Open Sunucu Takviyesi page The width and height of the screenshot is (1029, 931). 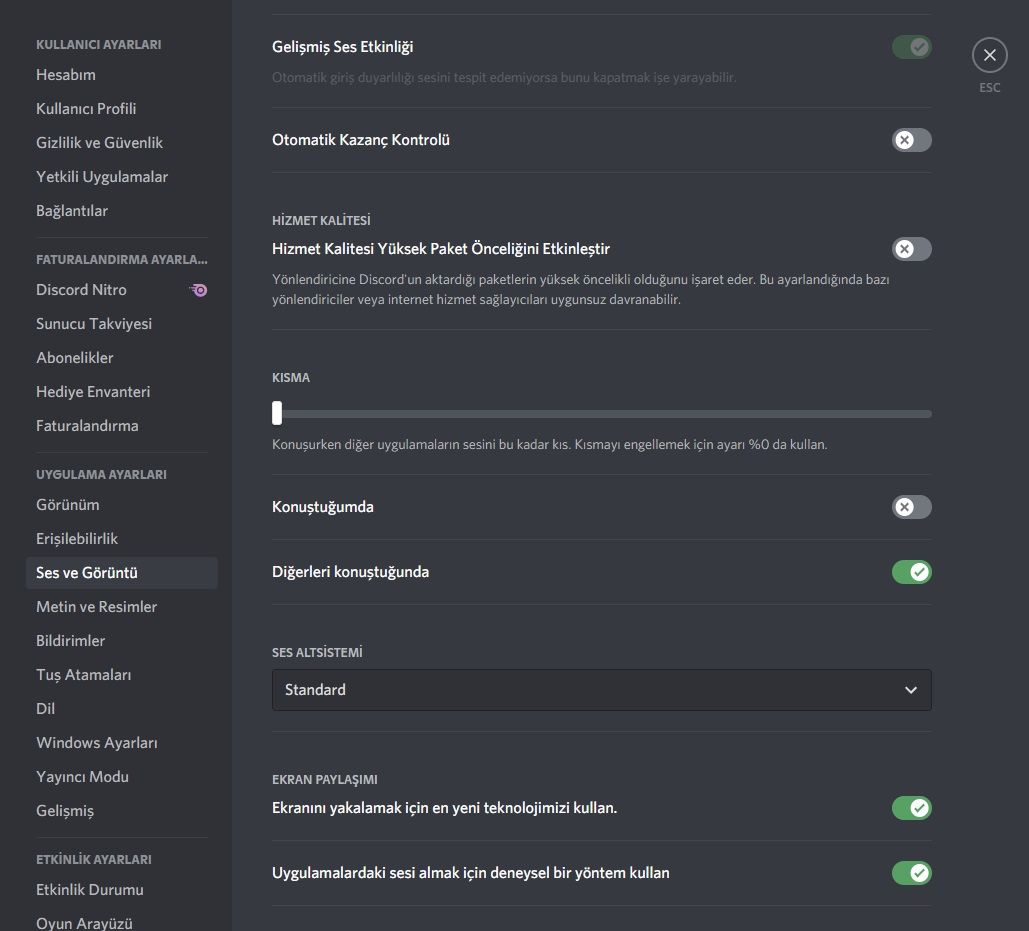click(94, 324)
